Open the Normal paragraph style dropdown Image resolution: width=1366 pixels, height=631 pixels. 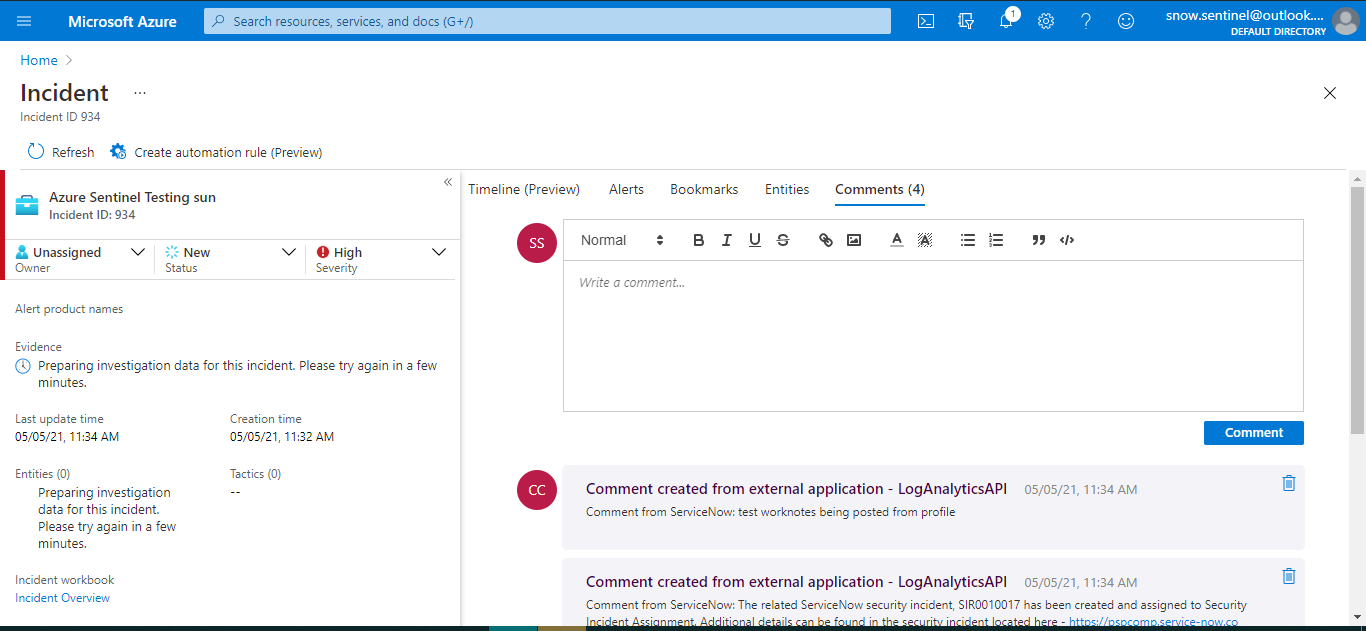coord(622,240)
